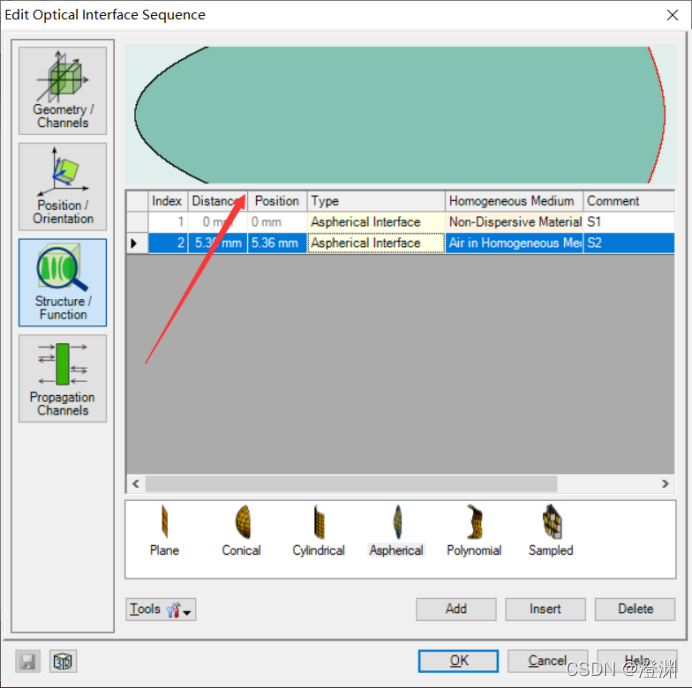
Task: Click the save disk icon
Action: [28, 661]
